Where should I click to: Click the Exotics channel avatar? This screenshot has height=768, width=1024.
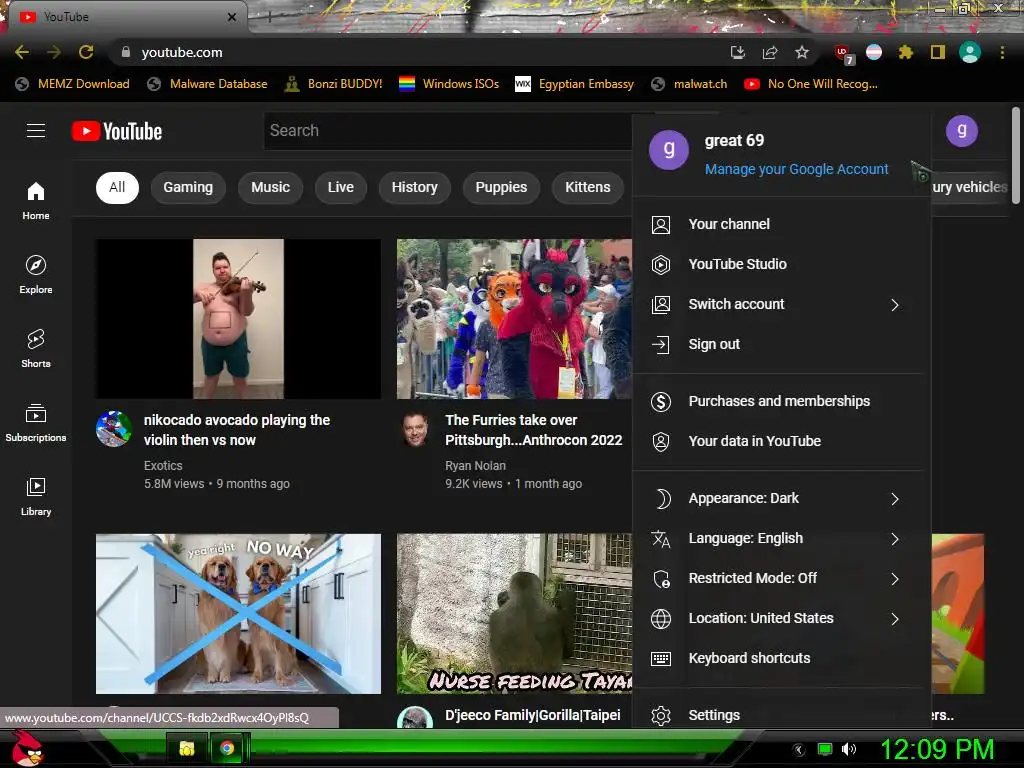tap(114, 428)
